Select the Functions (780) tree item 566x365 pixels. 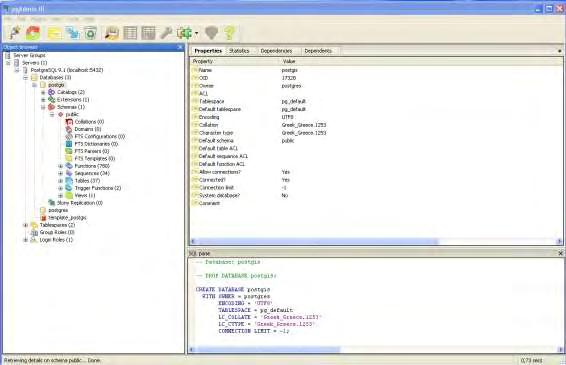pos(92,166)
